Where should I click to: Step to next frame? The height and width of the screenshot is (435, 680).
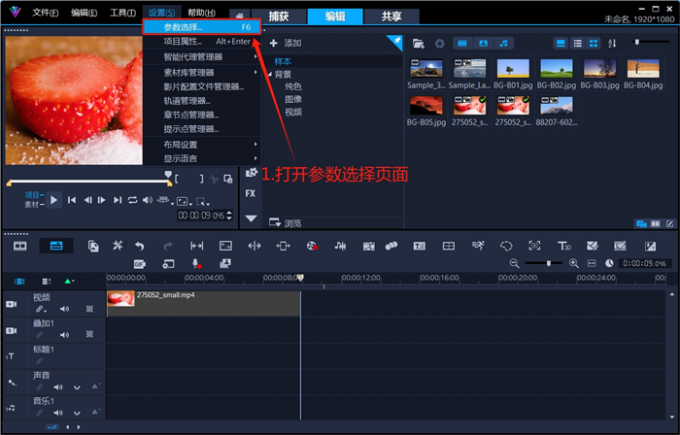coord(101,200)
